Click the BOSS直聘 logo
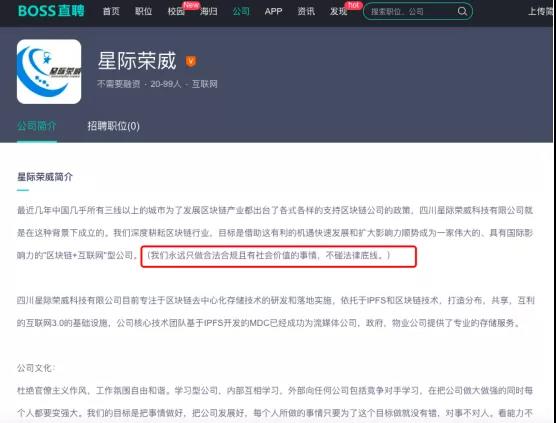The image size is (556, 423). point(51,11)
